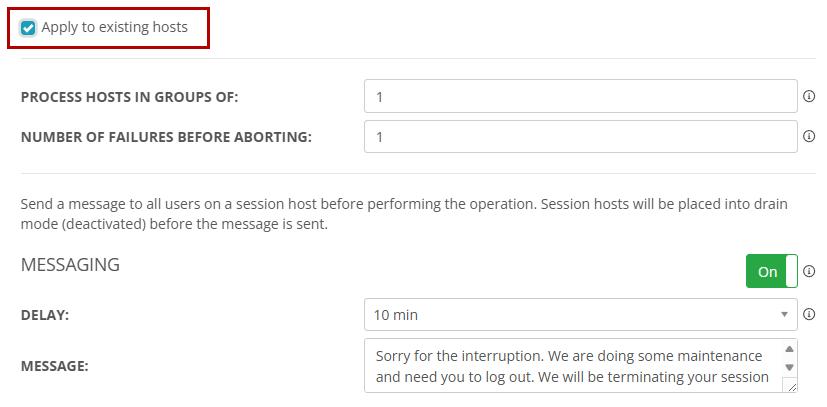This screenshot has width=827, height=407.
Task: Turn off the Messaging On switch
Action: pyautogui.click(x=771, y=271)
